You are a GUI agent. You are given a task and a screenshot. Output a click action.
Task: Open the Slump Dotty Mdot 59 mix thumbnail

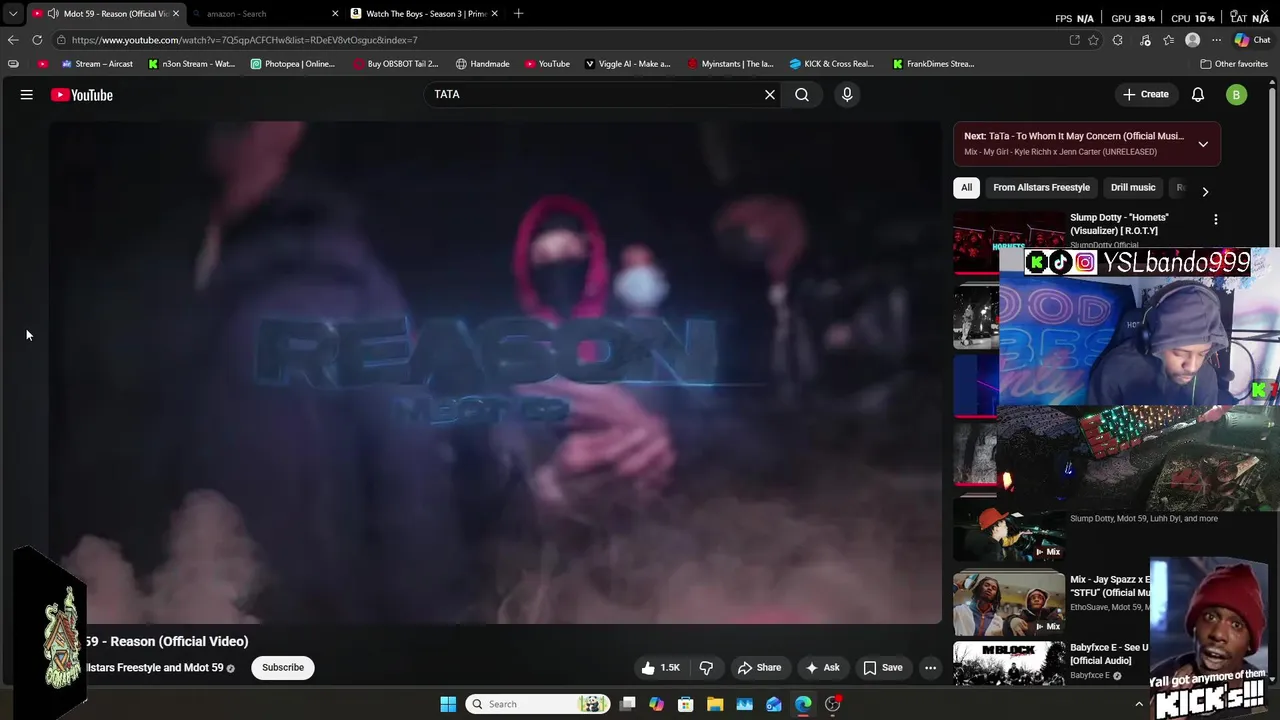click(1009, 530)
